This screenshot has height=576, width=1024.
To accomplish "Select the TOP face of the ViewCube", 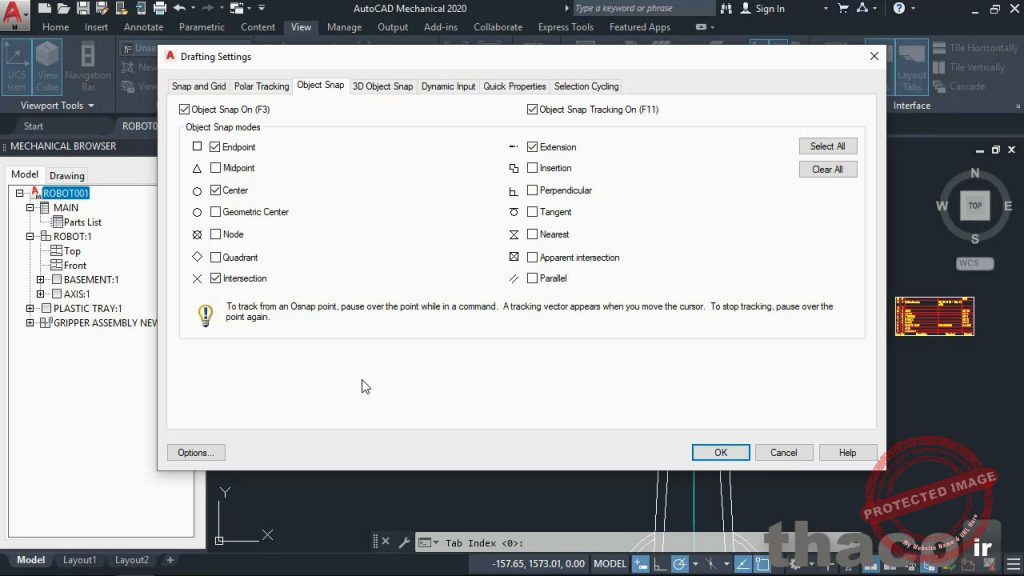I will (x=974, y=205).
